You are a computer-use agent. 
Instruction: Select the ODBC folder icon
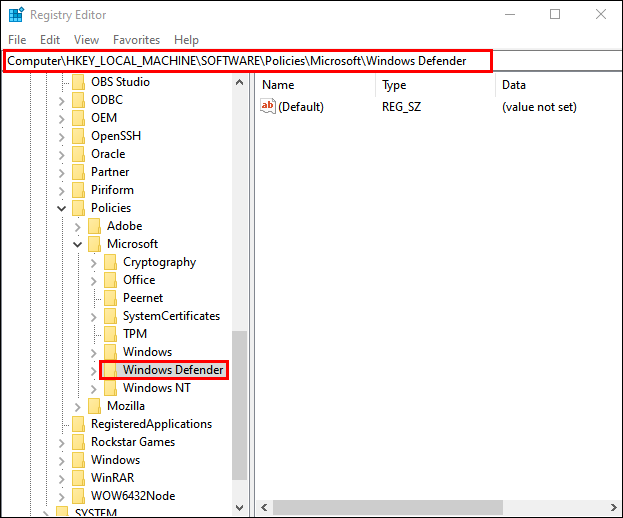pyautogui.click(x=78, y=100)
